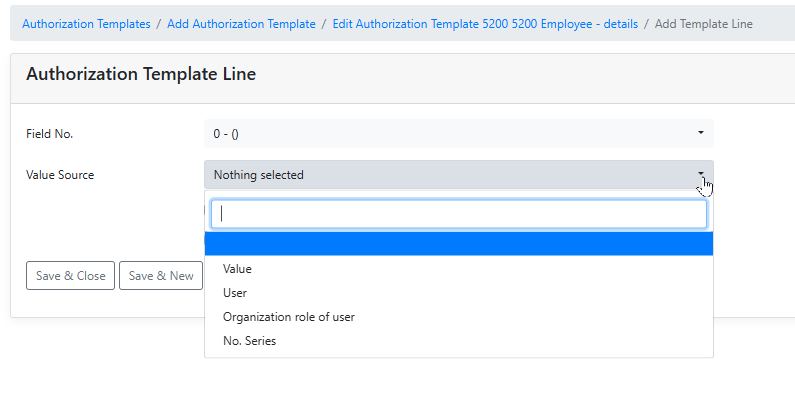
Task: Click the 'Value Source' field label
Action: (x=60, y=175)
